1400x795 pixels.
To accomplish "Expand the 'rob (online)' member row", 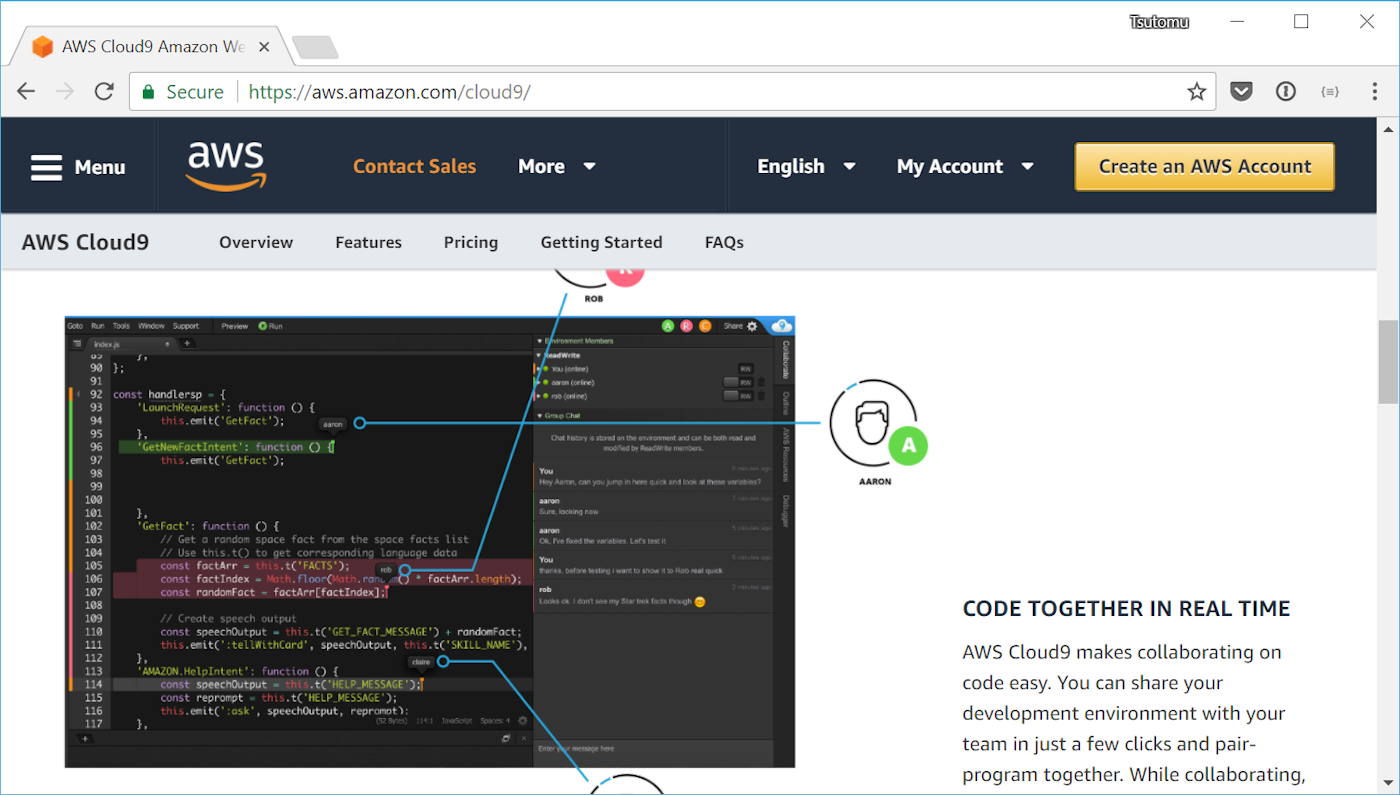I will 539,396.
